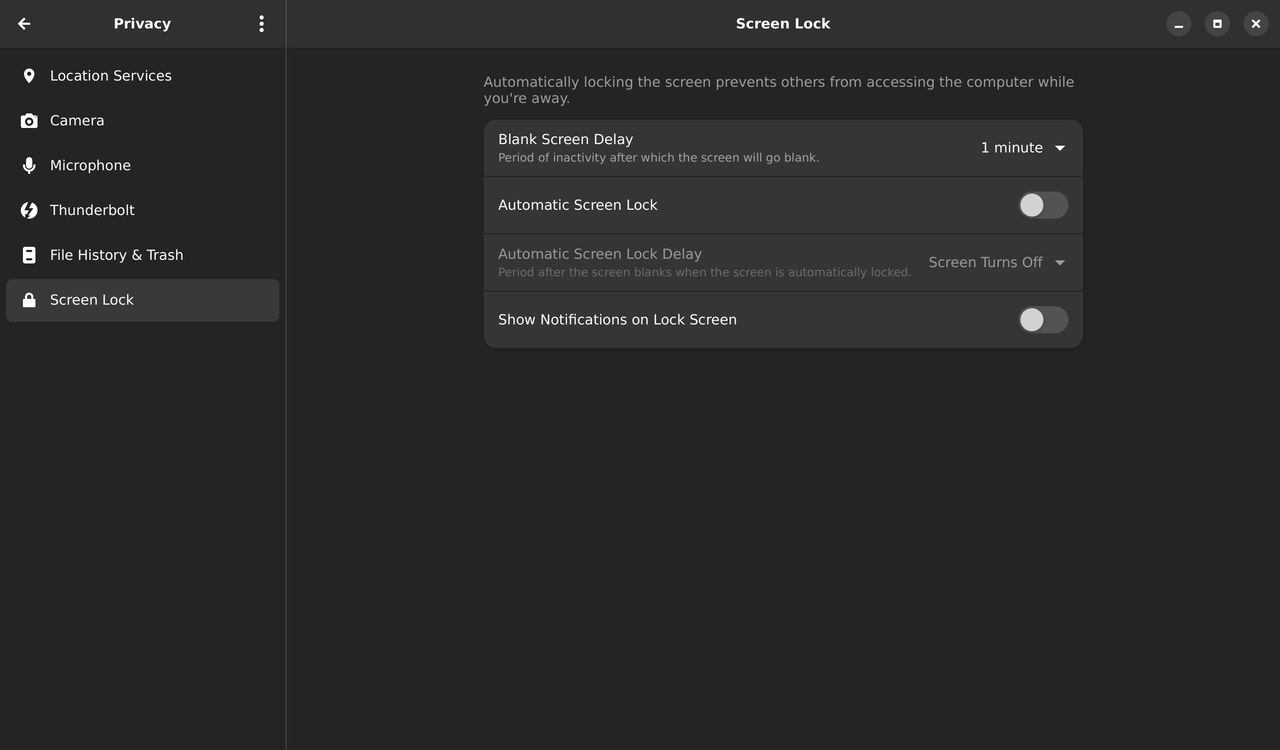Open the Automatic Screen Lock Delay dropdown
This screenshot has width=1280, height=750.
[x=995, y=262]
